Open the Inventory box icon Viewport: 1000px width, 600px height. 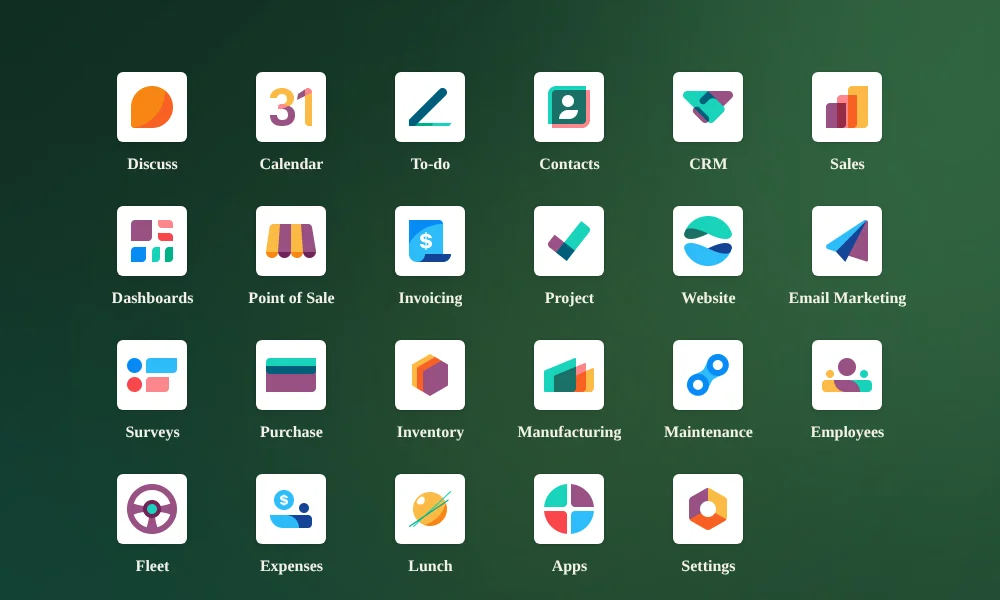[430, 375]
